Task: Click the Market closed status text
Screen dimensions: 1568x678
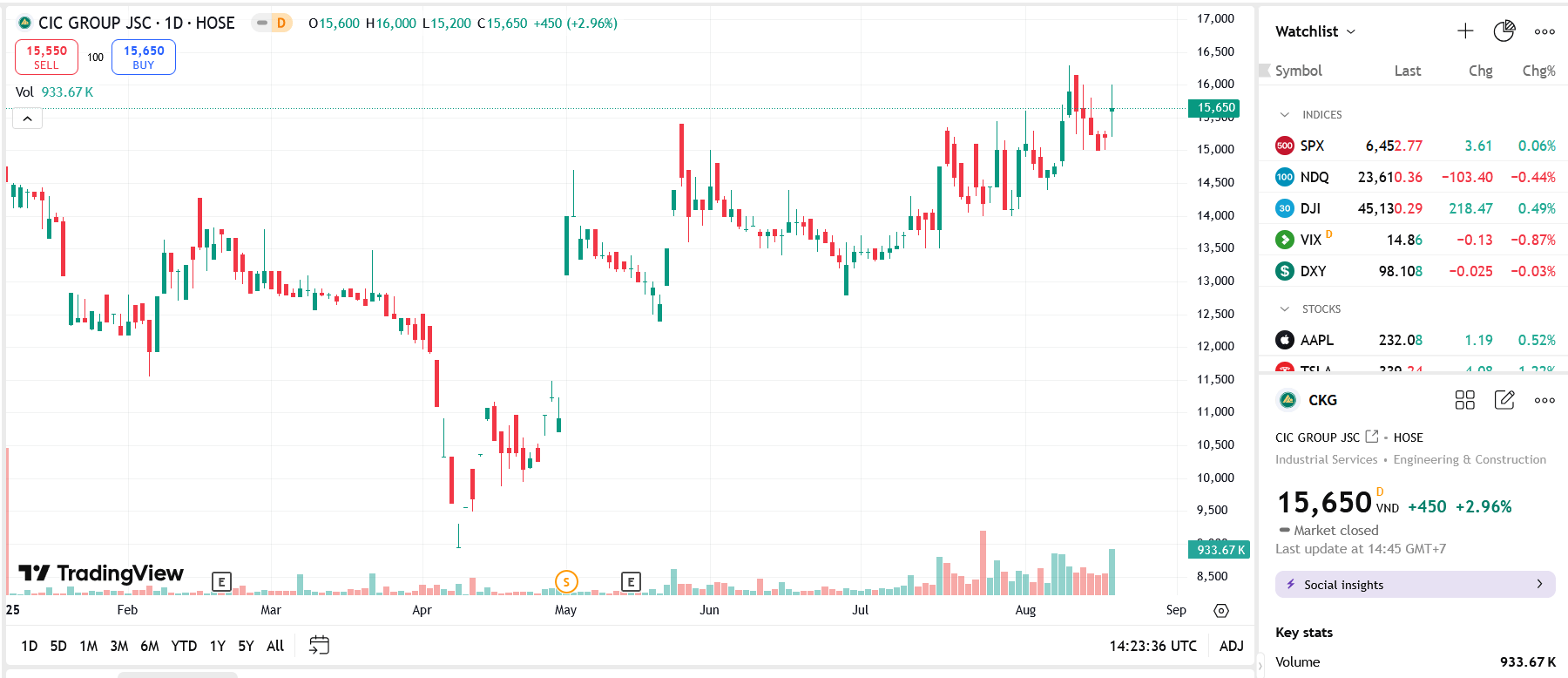Action: point(1335,530)
